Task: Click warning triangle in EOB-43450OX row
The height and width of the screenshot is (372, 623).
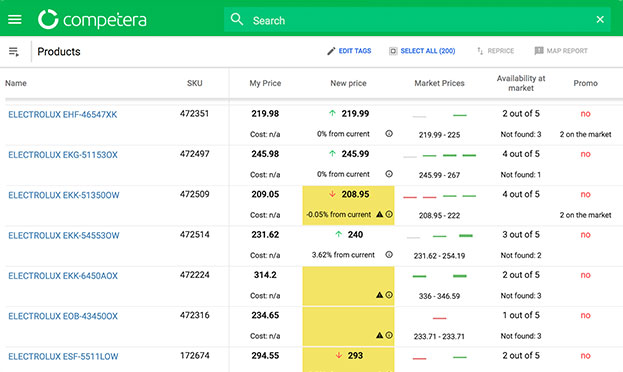Action: (x=379, y=335)
